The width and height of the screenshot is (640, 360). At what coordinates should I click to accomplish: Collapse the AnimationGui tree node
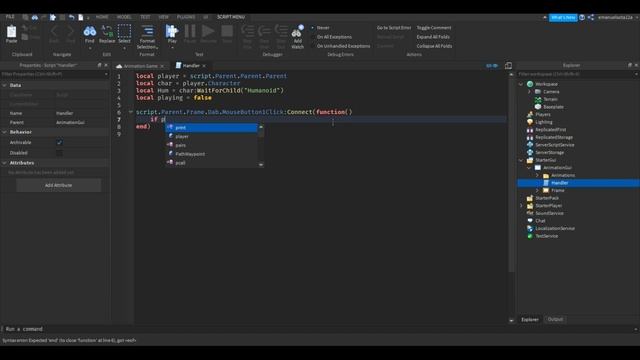click(x=529, y=168)
